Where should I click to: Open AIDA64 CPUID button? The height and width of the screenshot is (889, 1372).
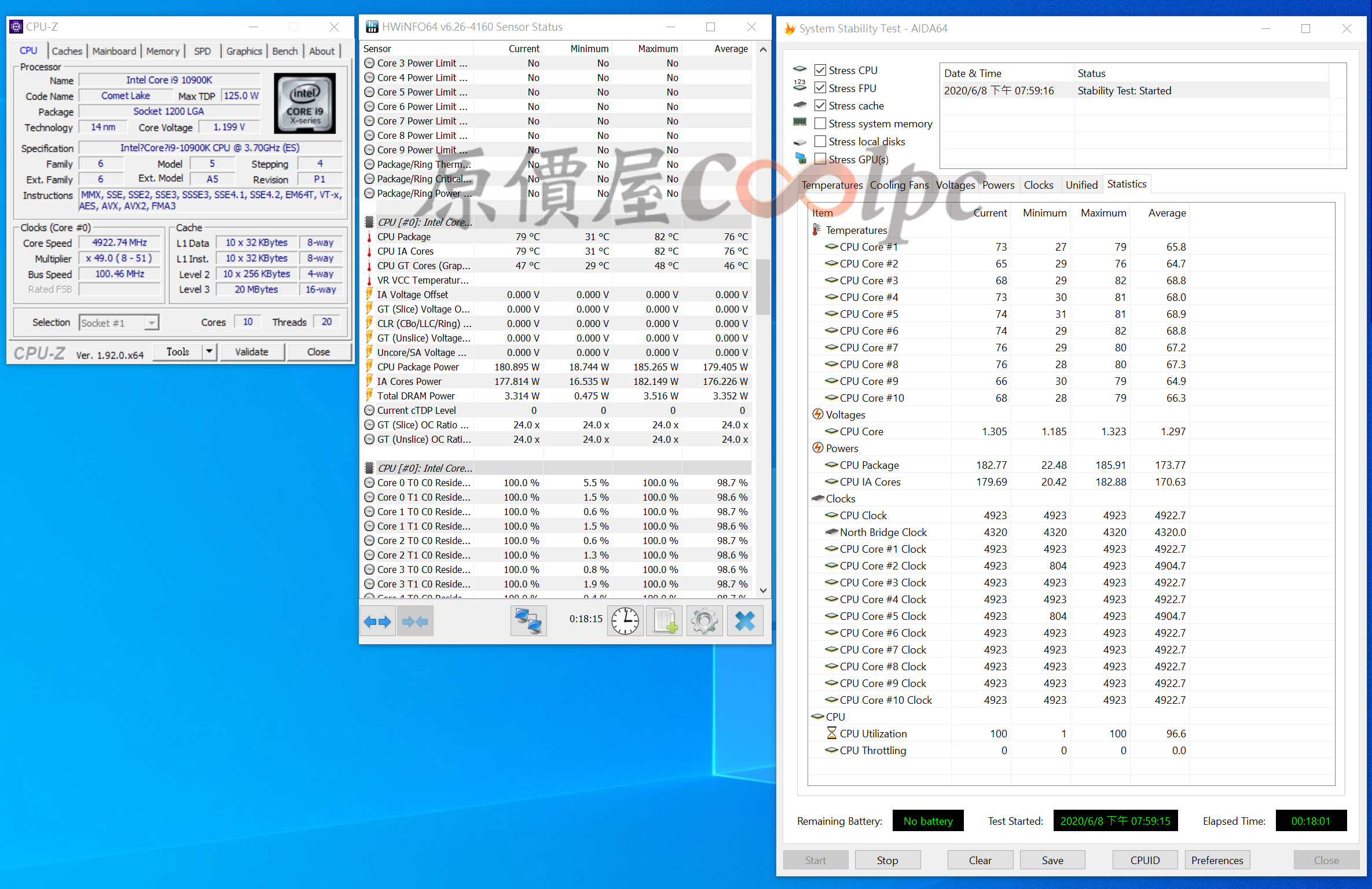click(x=1144, y=860)
